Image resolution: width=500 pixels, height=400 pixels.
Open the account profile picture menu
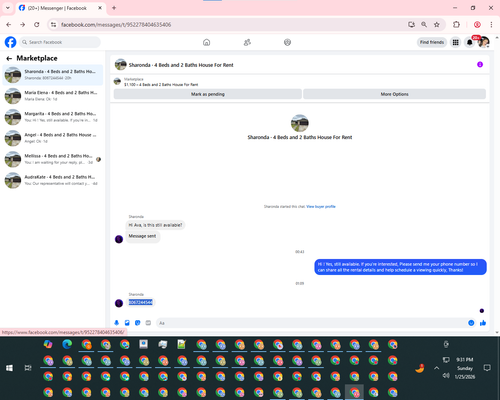(484, 42)
